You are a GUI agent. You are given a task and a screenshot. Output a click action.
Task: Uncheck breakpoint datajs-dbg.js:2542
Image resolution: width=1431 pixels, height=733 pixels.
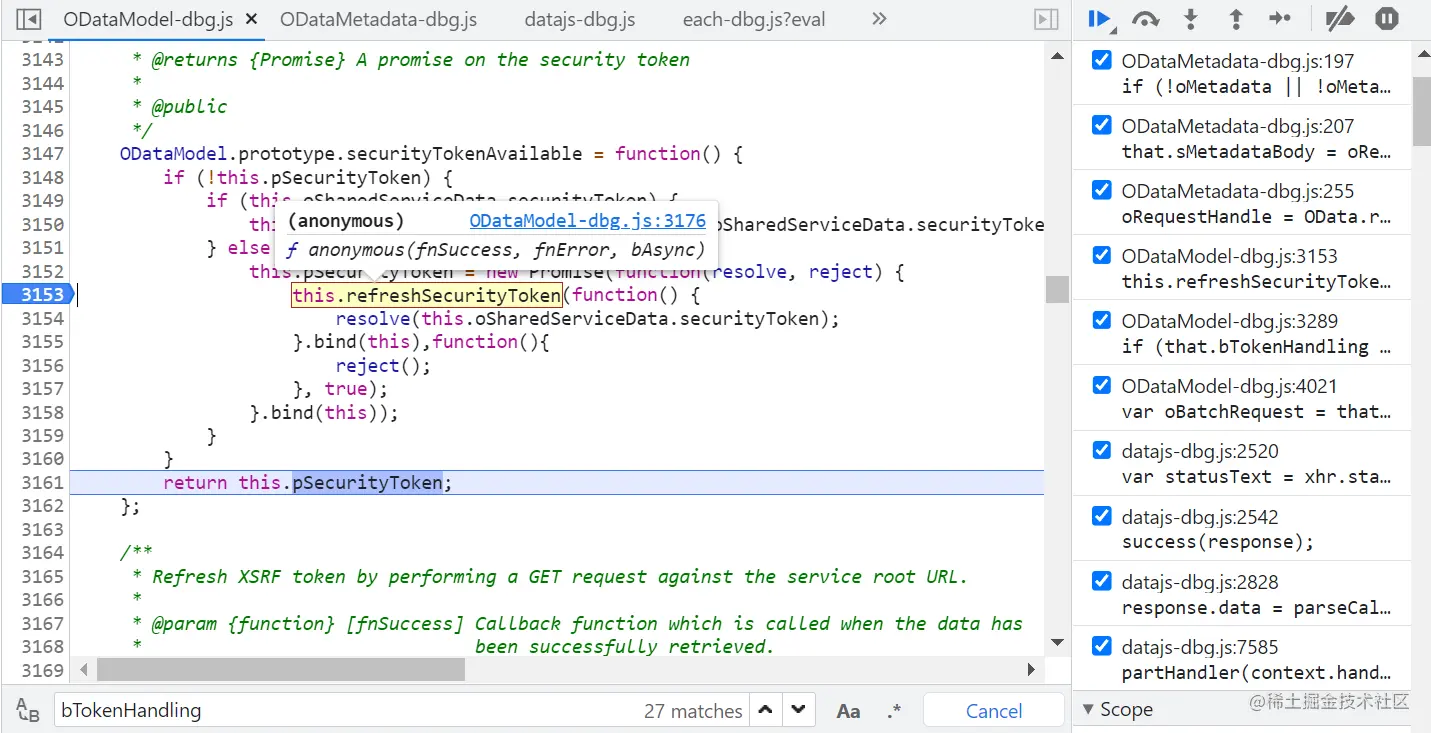[x=1101, y=516]
